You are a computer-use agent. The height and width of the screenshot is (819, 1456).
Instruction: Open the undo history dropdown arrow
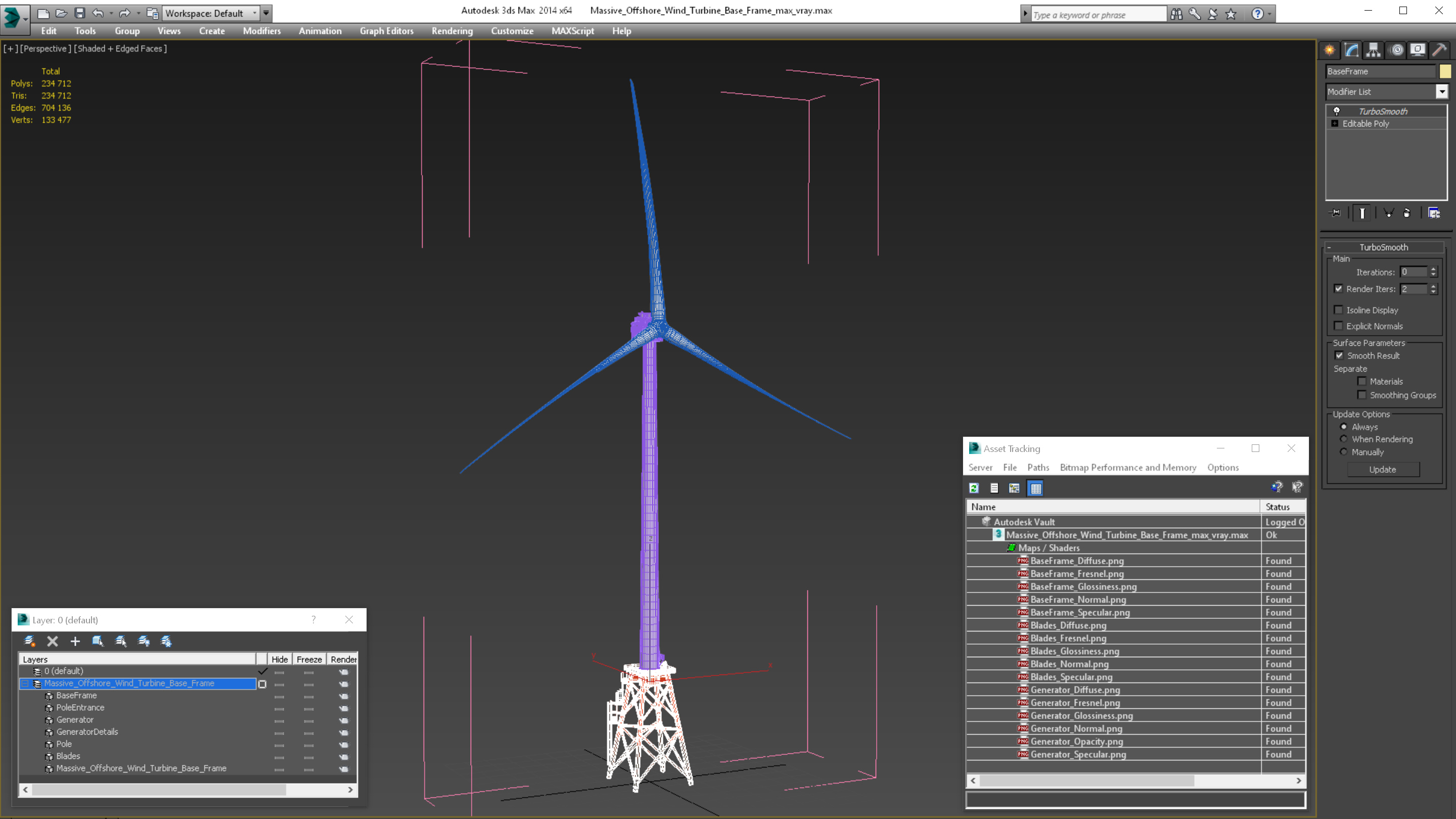[x=111, y=13]
